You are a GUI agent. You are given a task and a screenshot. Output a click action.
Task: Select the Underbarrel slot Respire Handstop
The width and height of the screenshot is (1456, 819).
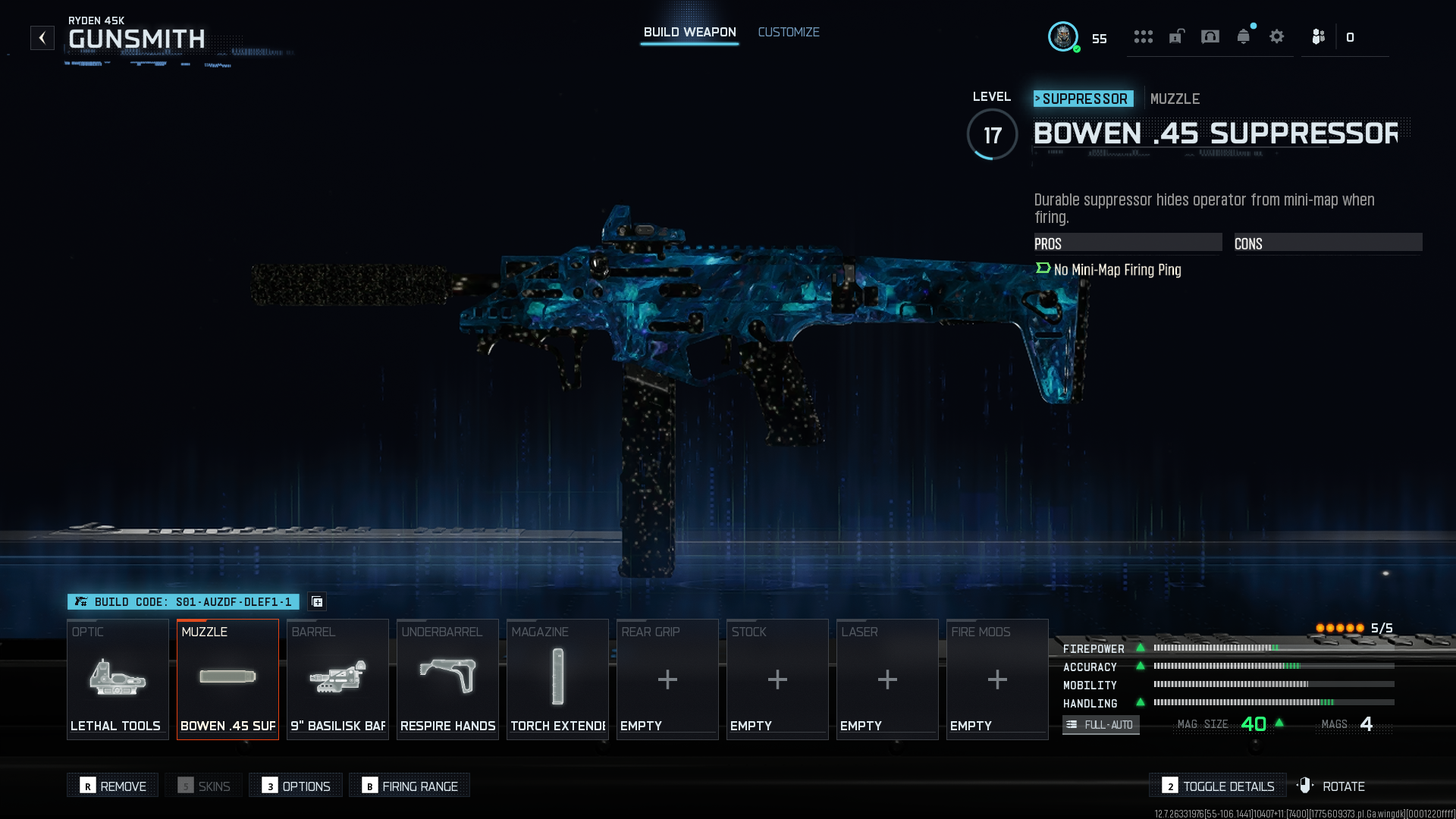(447, 679)
